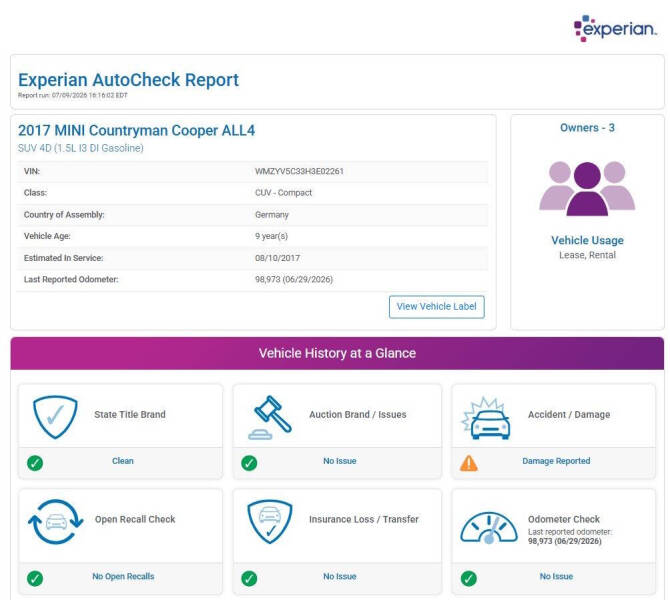Select the VIN value WMZYV5C33H3E02261

[299, 171]
